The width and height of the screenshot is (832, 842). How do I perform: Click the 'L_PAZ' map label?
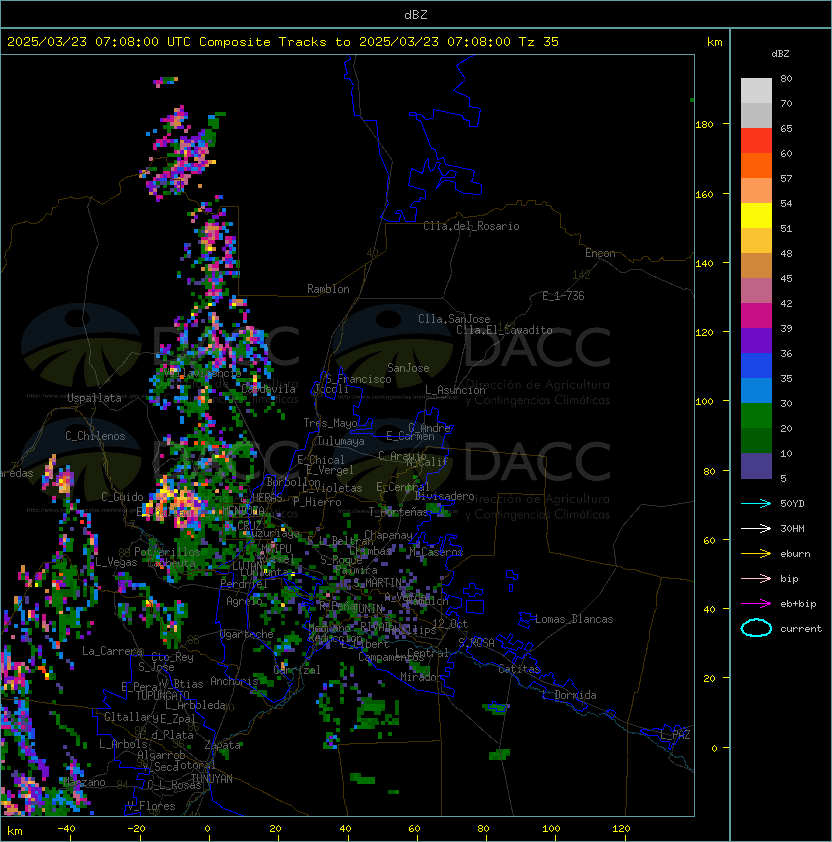coord(675,735)
